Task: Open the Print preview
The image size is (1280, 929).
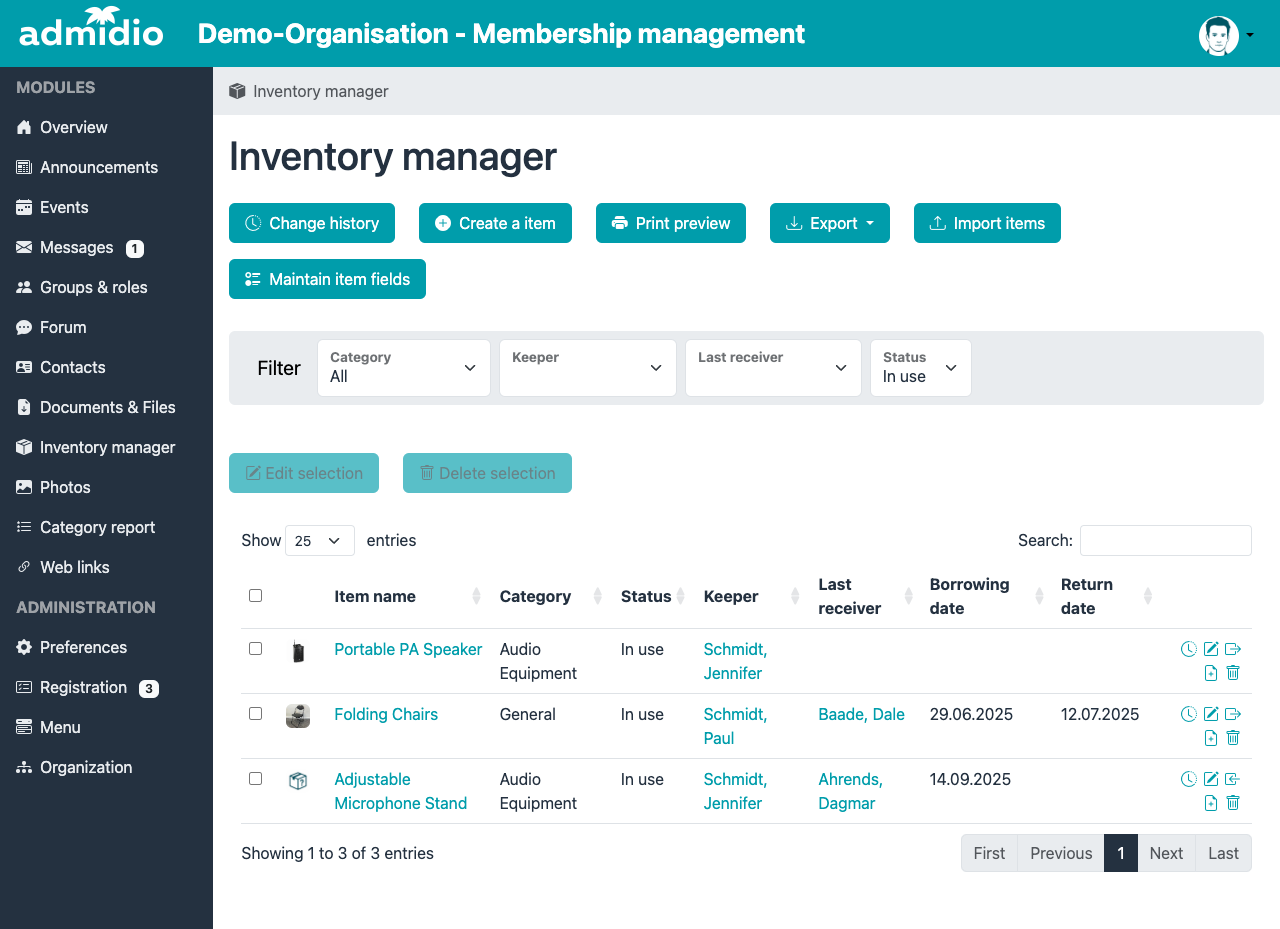Action: tap(671, 223)
